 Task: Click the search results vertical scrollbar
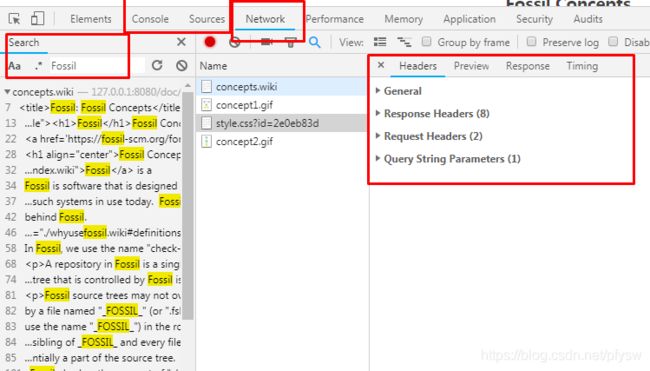(x=188, y=205)
